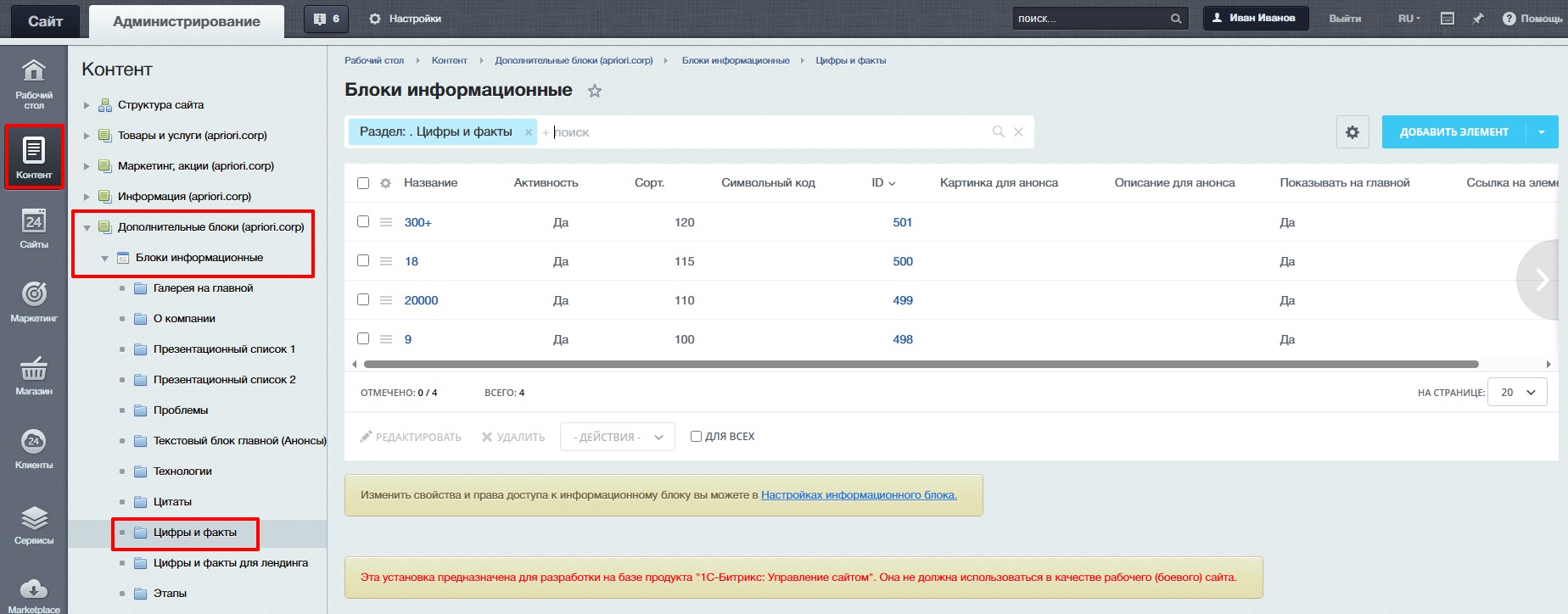Remove the Цифры и факты filter chip
The width and height of the screenshot is (1568, 614).
529,132
